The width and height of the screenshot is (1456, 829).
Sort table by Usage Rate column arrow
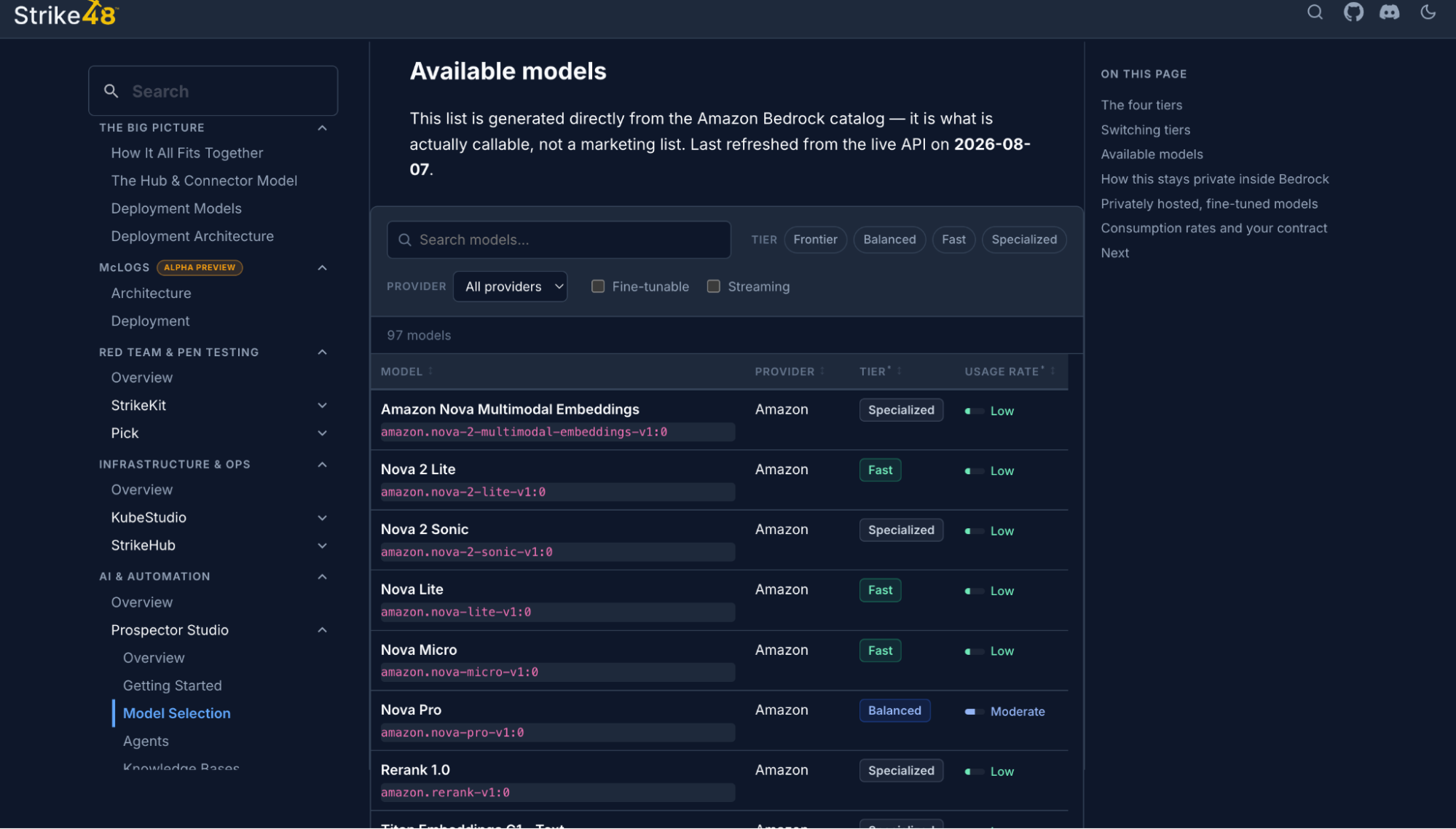1053,372
